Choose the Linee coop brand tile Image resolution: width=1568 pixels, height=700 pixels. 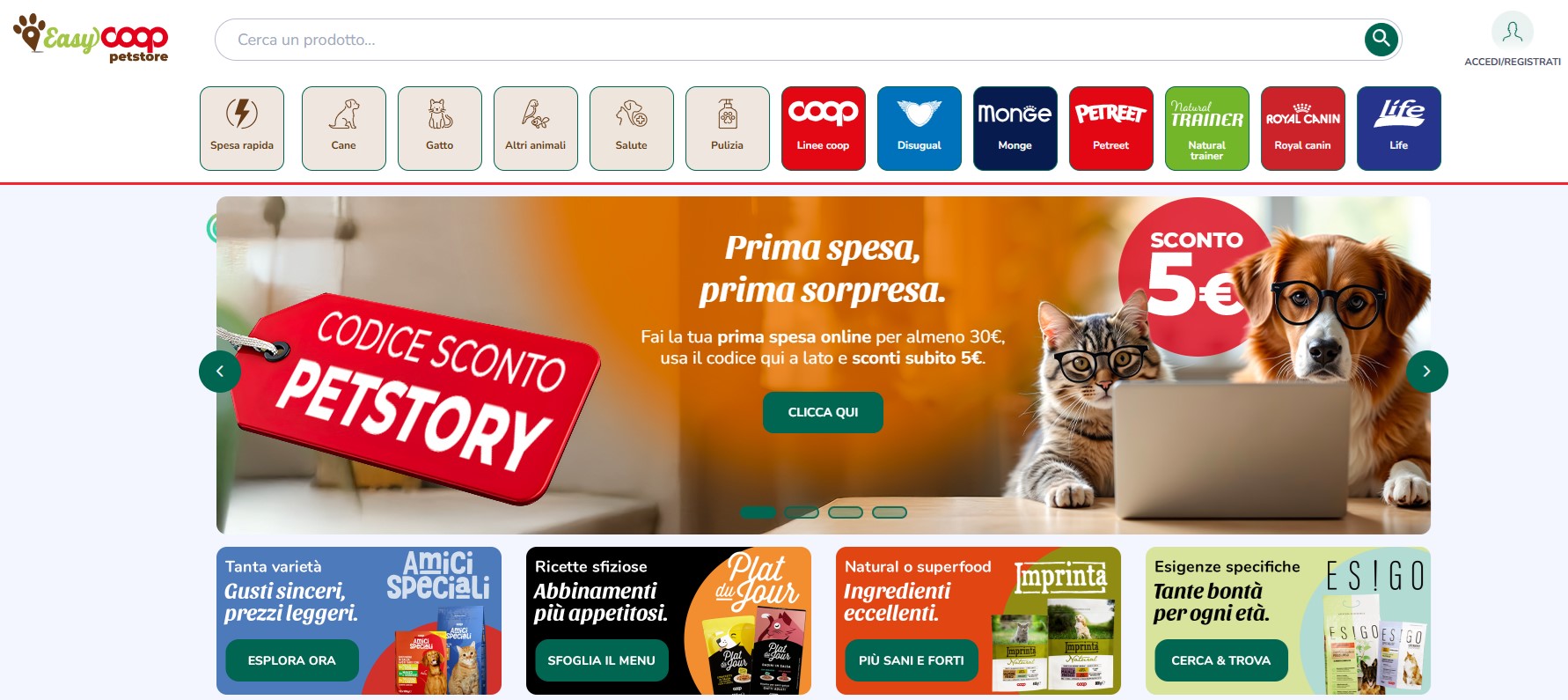[x=824, y=129]
